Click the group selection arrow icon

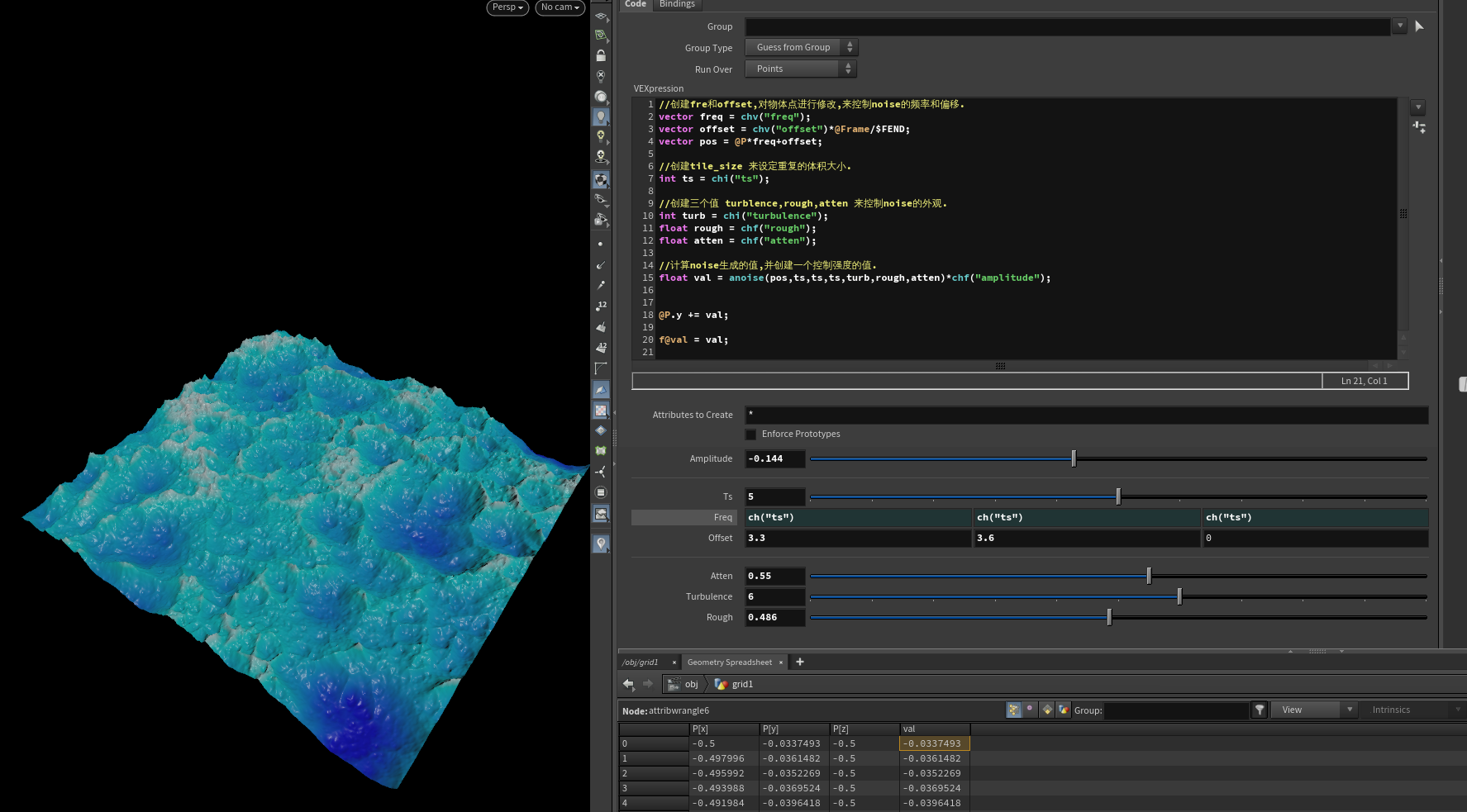point(1419,26)
